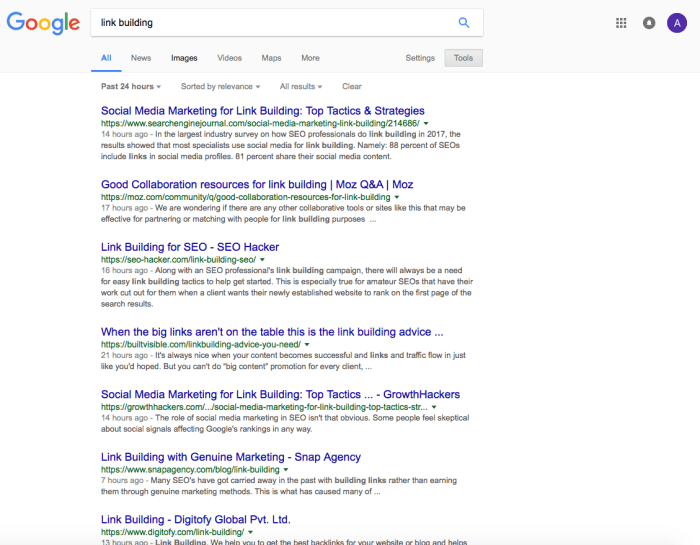The image size is (700, 545).
Task: Open Social Media Marketing Top Tactics & Strategies result
Action: point(262,111)
